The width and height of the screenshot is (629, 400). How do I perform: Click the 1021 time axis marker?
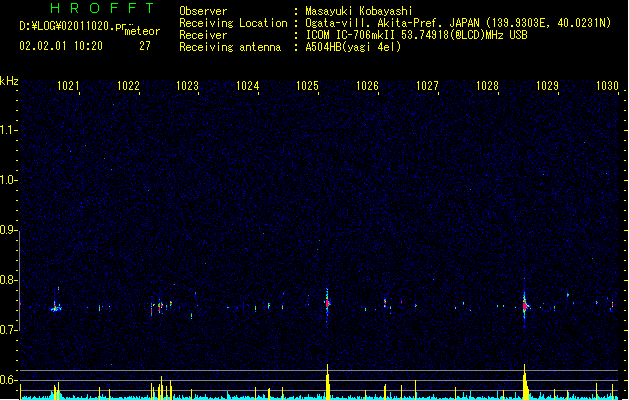(68, 86)
